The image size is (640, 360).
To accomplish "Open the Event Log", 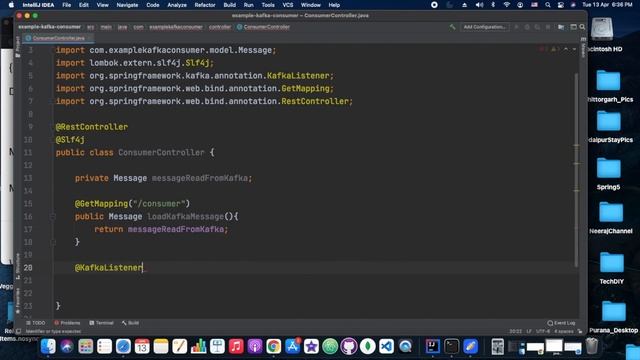I will coord(561,323).
